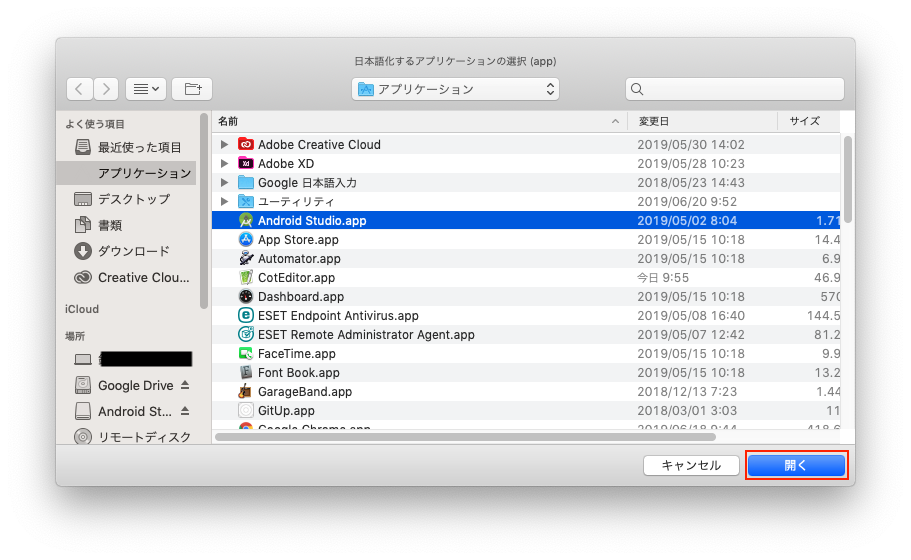Eject the Android Studio volume
This screenshot has height=560, width=911.
click(185, 411)
